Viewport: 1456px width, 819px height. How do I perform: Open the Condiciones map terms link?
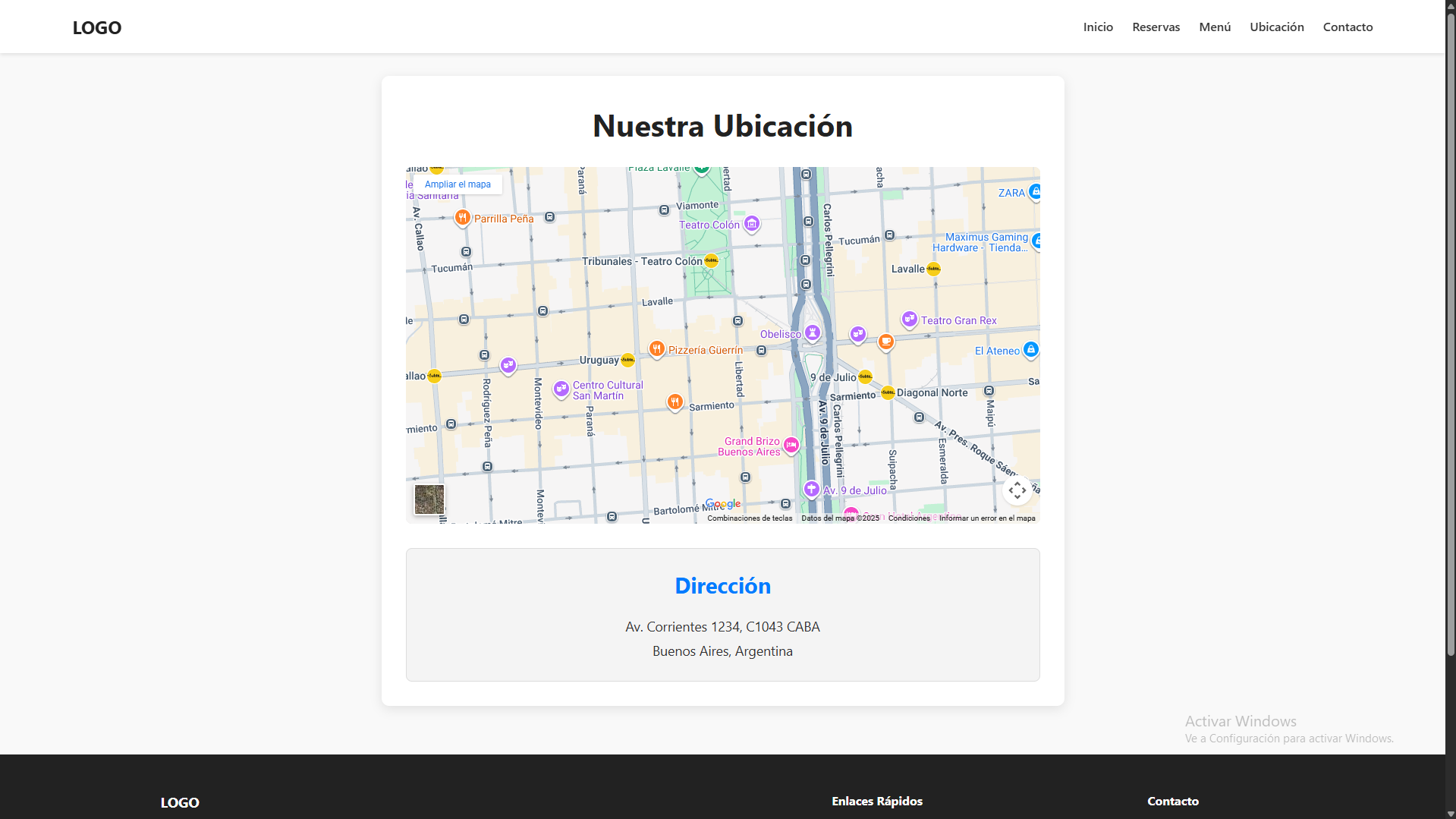tap(908, 518)
